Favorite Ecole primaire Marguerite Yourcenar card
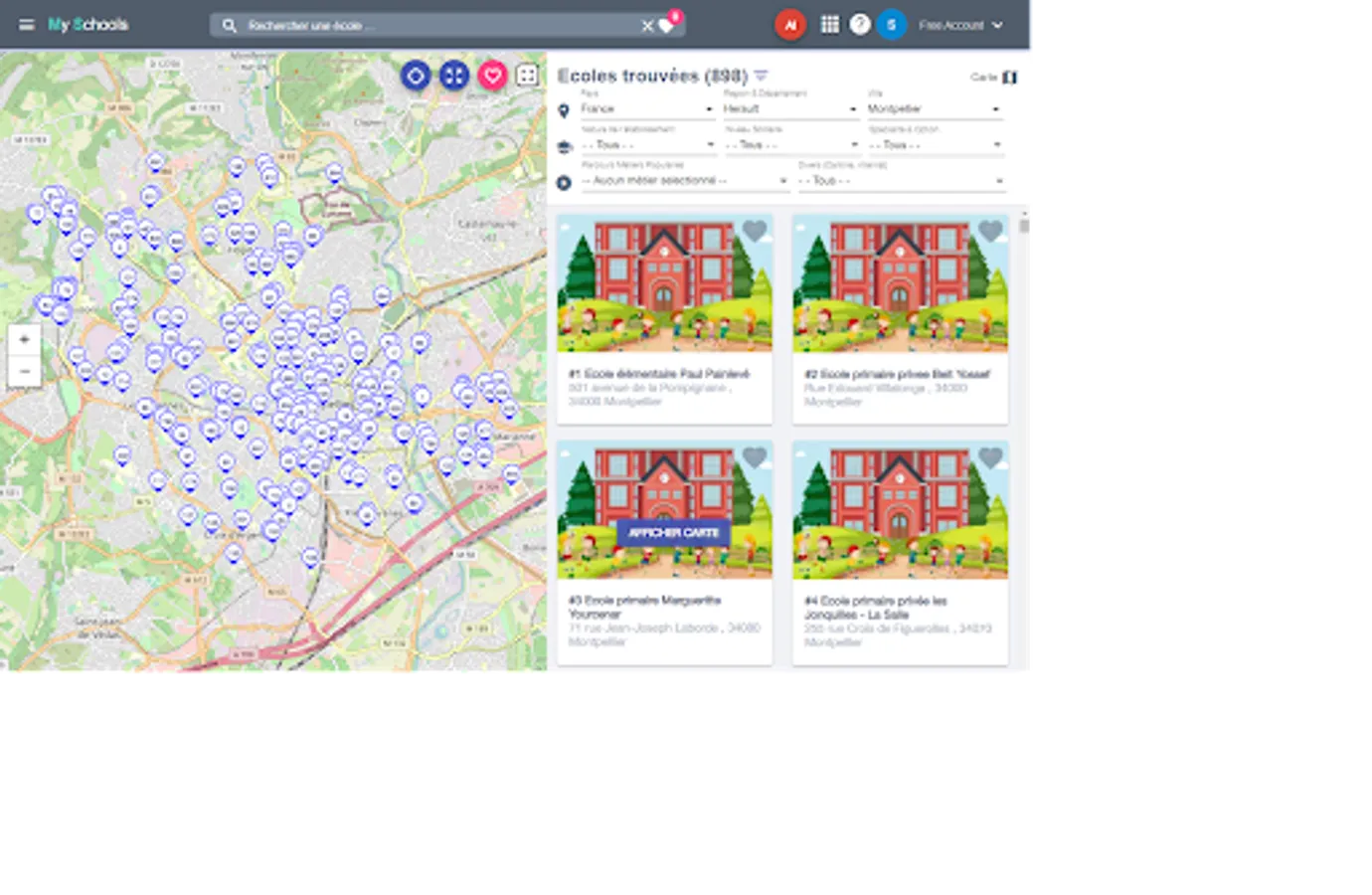This screenshot has width=1372, height=895. click(755, 457)
